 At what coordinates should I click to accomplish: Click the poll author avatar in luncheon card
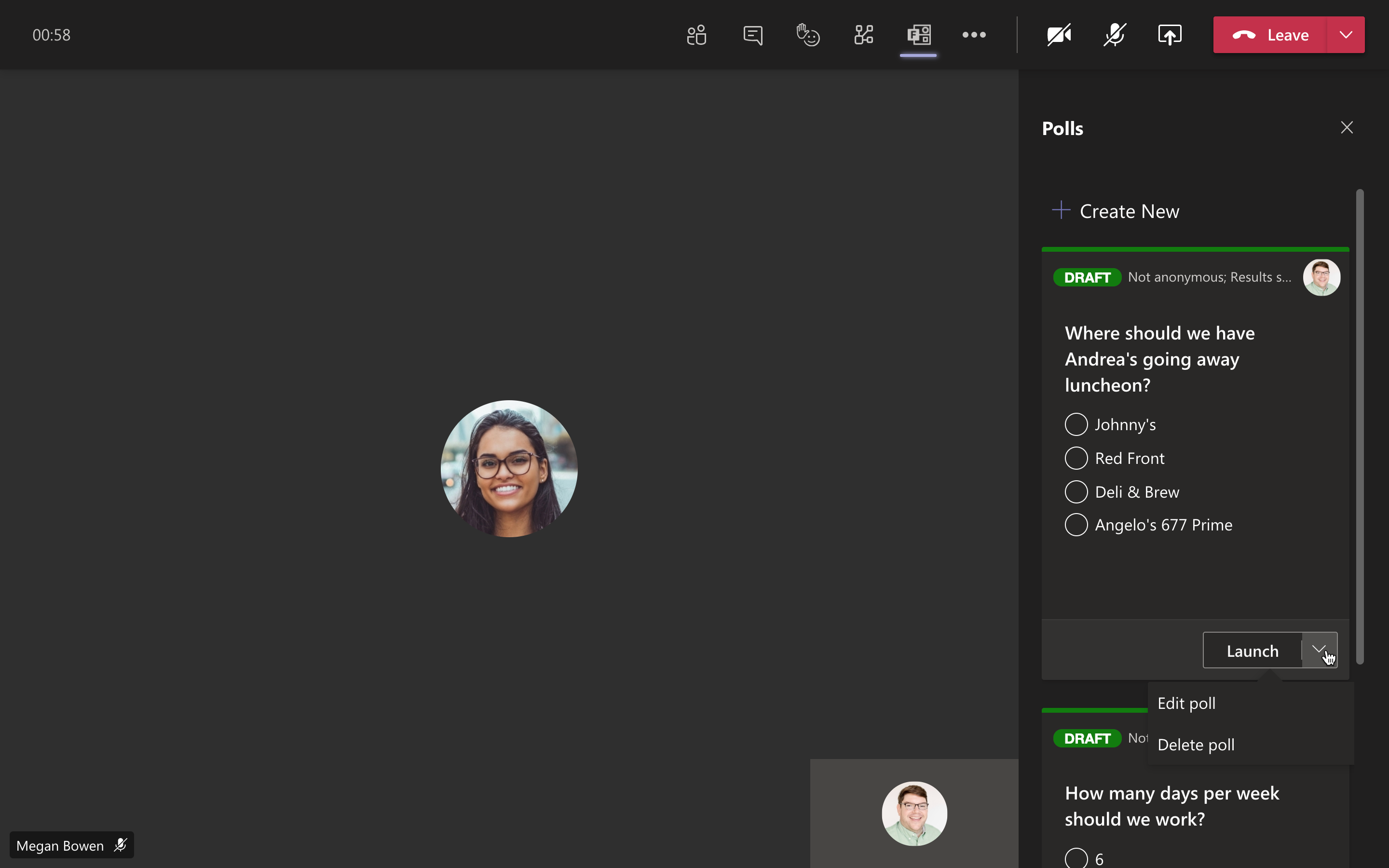pyautogui.click(x=1321, y=278)
